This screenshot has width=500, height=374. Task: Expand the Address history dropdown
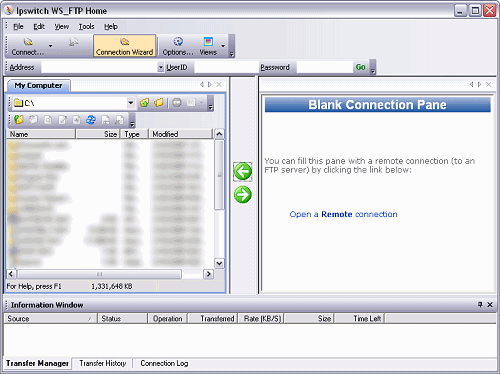click(x=161, y=67)
